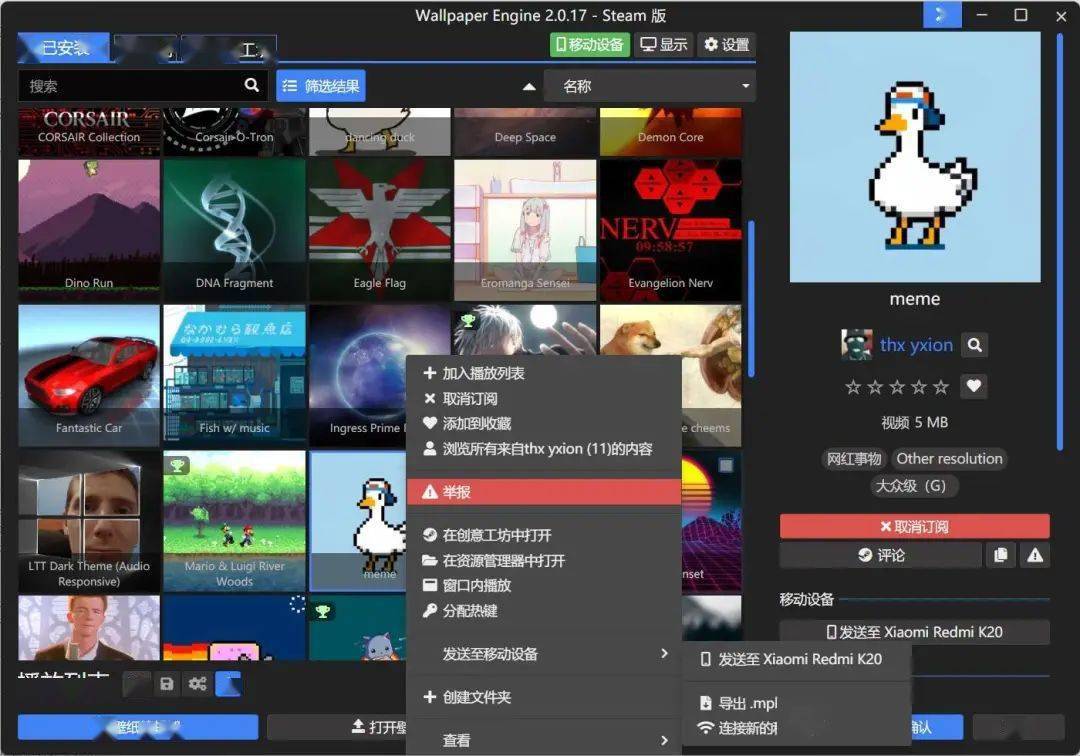Click the save playlist floppy disk icon
Screen dimensions: 1080x756
pos(167,684)
